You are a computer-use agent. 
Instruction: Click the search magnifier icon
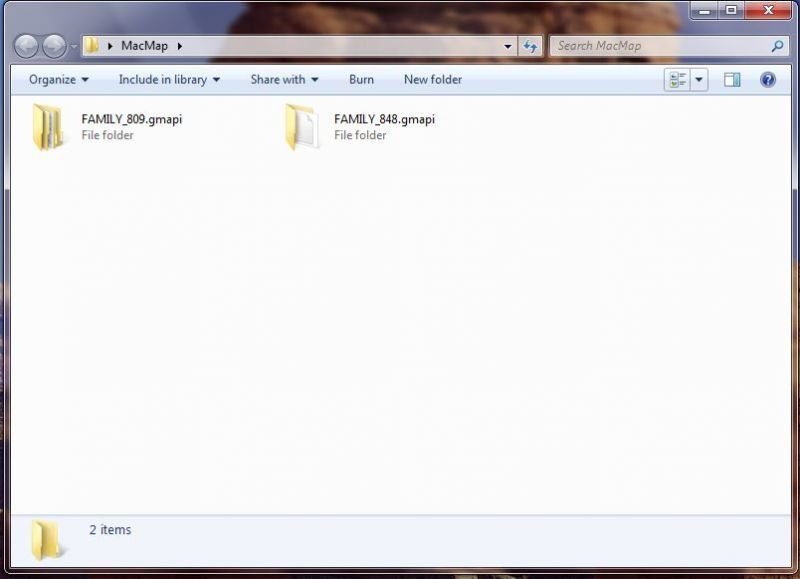(777, 46)
